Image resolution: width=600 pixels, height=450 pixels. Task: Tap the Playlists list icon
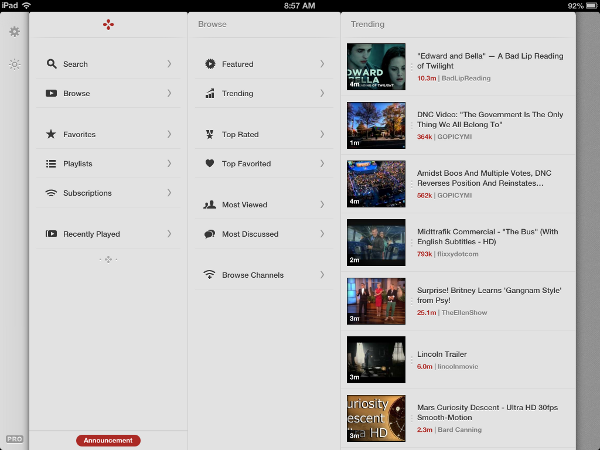pos(51,163)
